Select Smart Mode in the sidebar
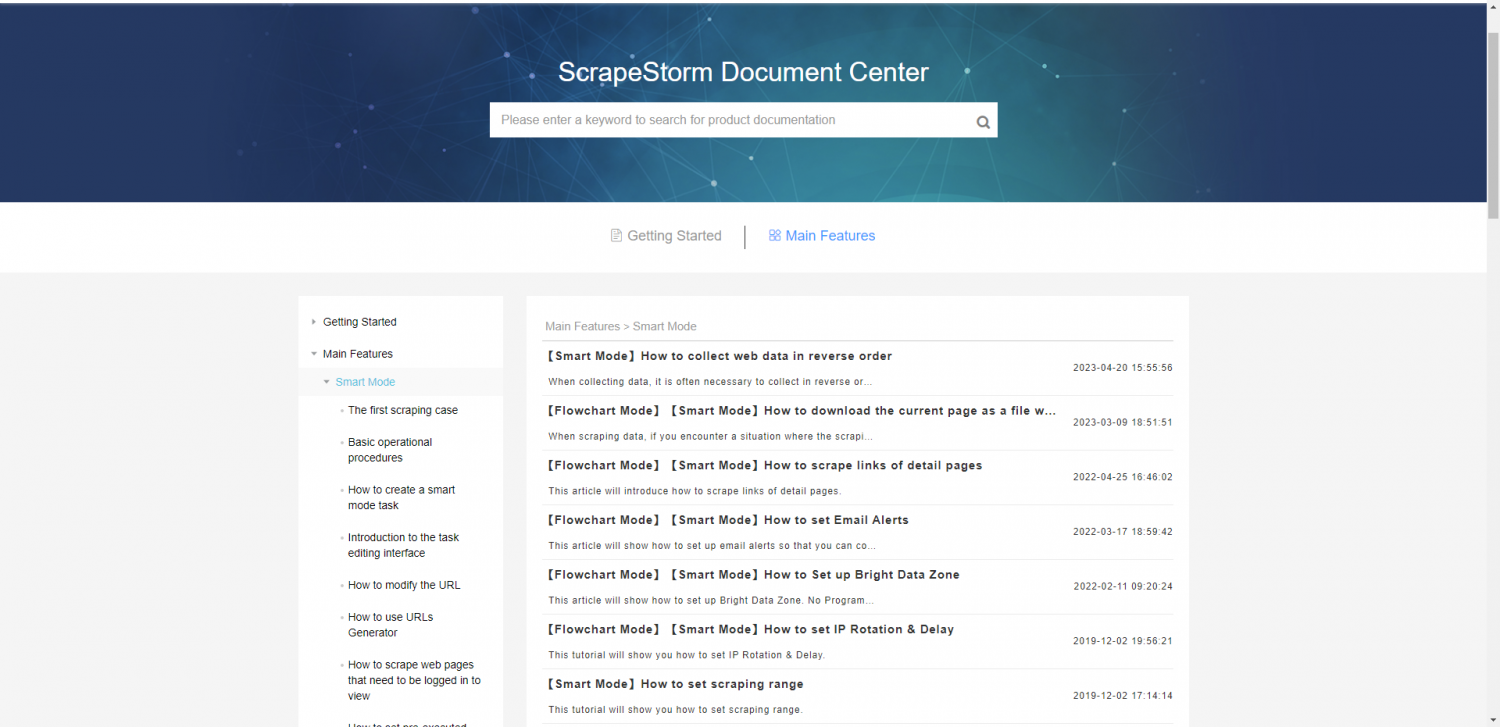The width and height of the screenshot is (1500, 727). click(x=365, y=382)
